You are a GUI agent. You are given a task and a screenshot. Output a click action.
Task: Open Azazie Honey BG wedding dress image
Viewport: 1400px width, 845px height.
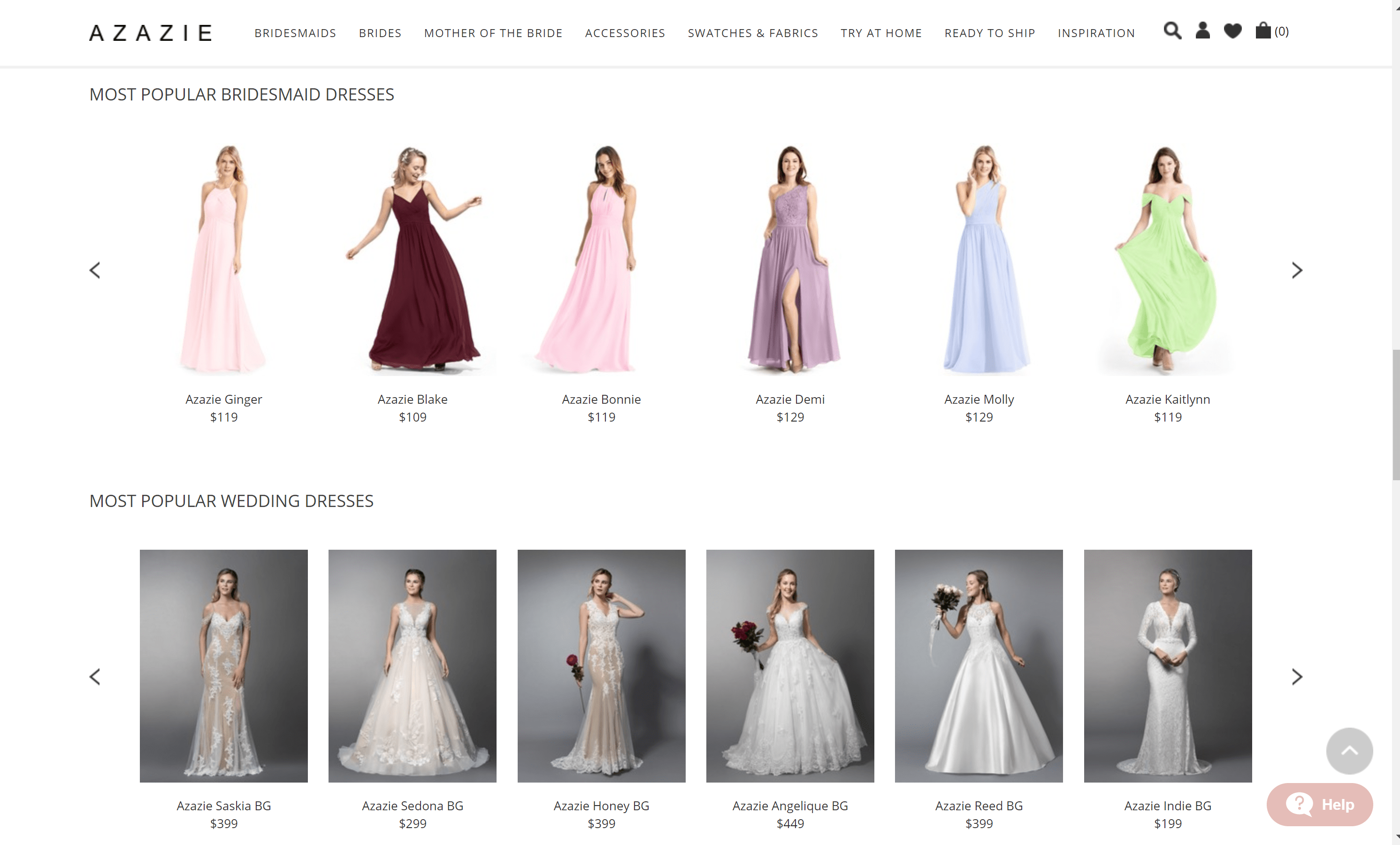(x=601, y=666)
